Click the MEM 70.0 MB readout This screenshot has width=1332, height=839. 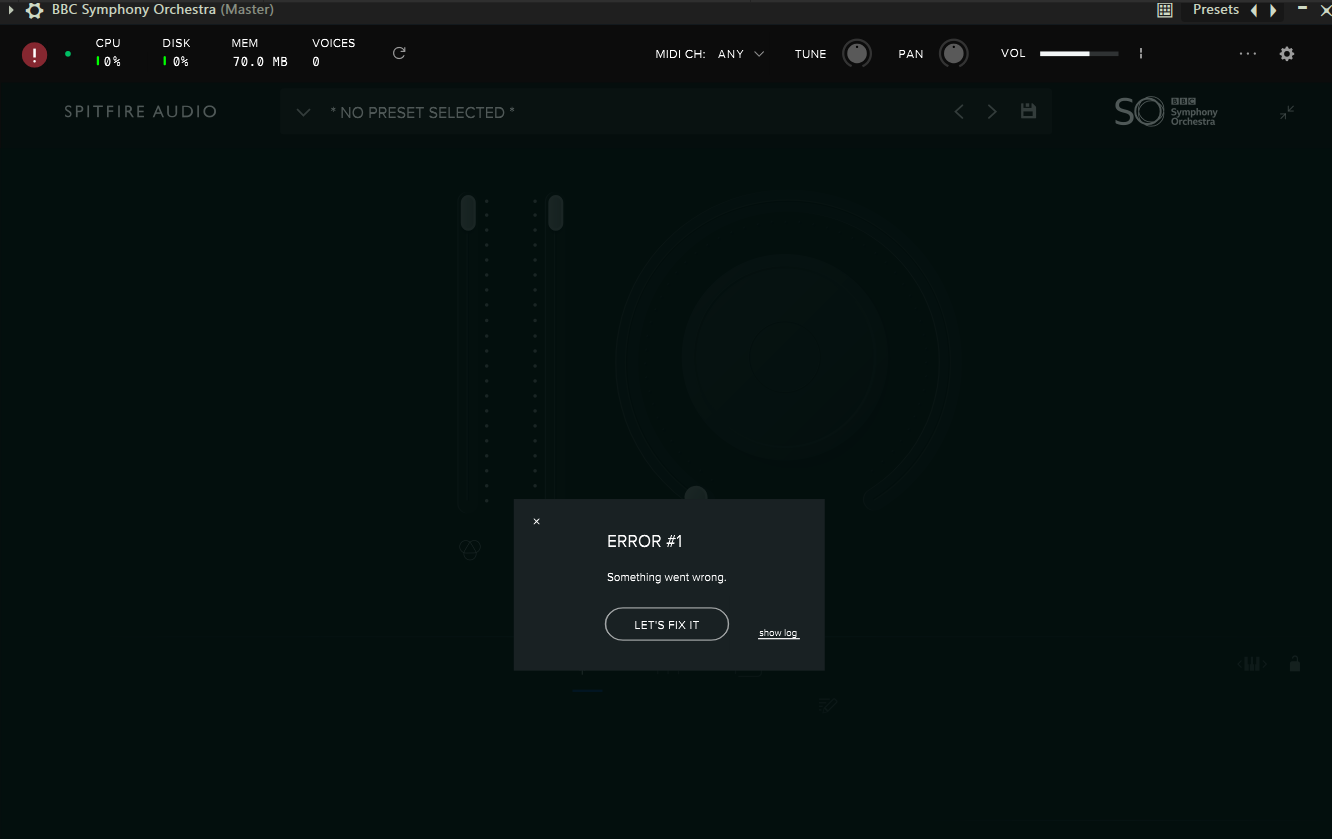[x=260, y=53]
